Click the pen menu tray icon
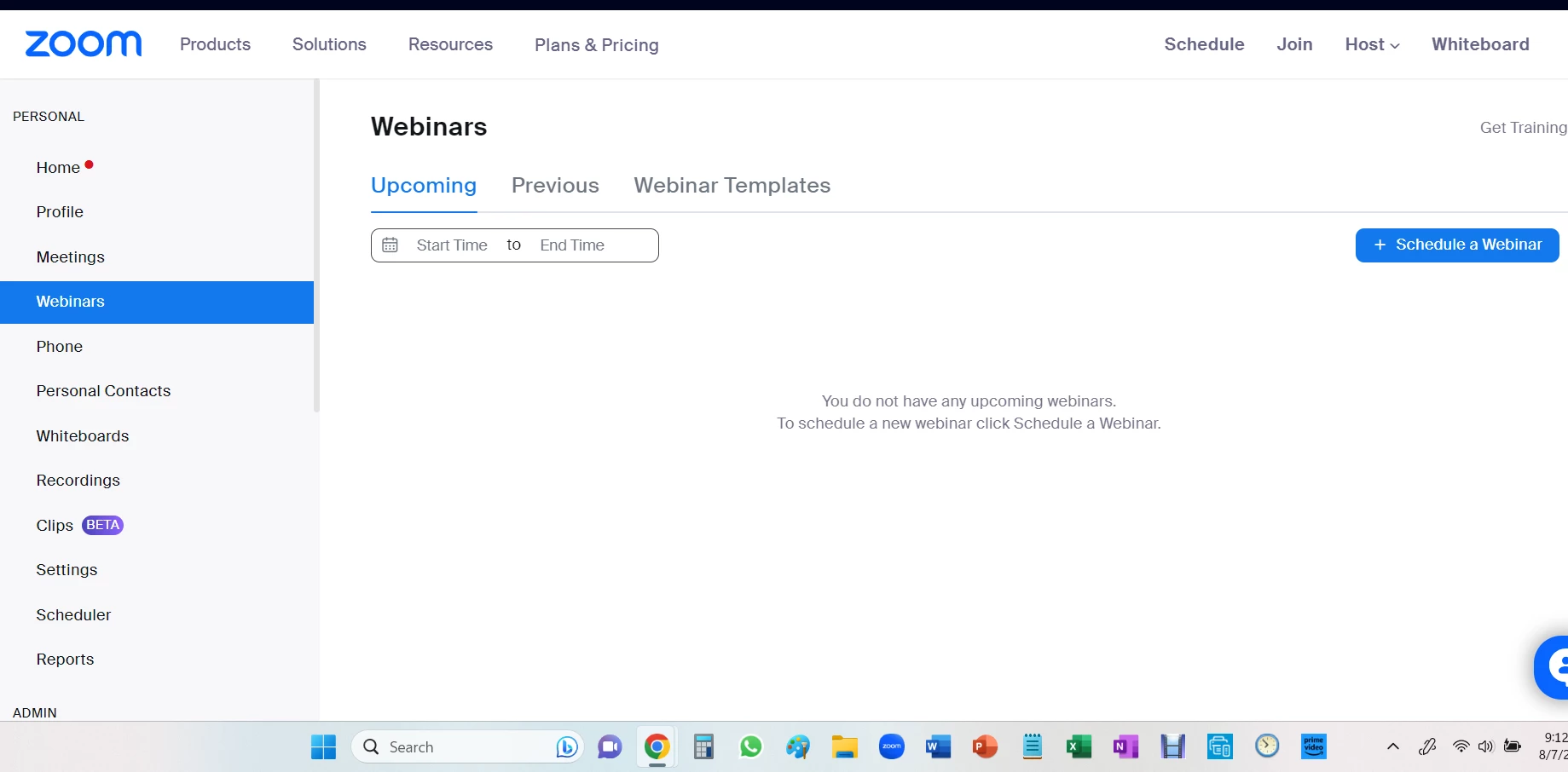 (1428, 747)
